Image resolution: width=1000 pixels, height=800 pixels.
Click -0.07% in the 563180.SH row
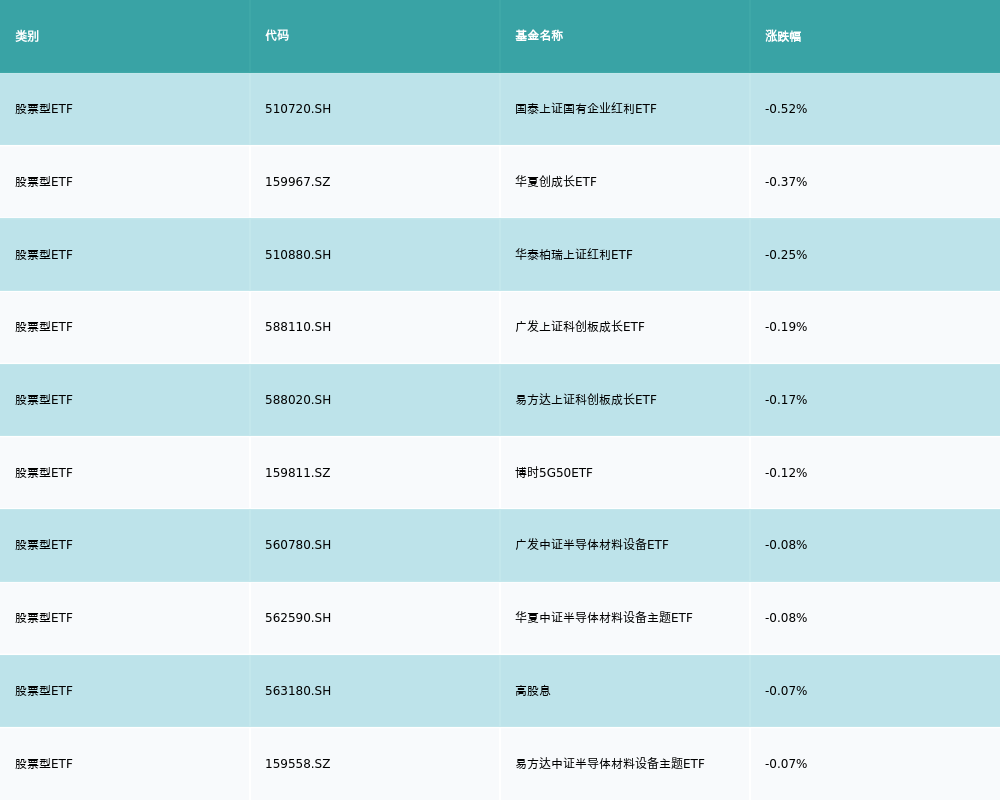click(x=786, y=691)
